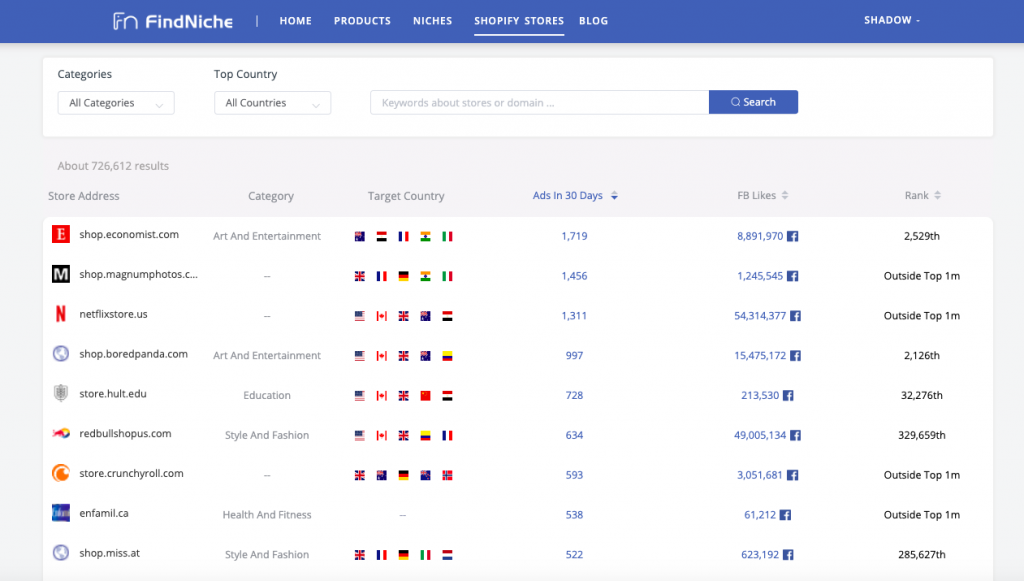
Task: Click the 1,719 ads count
Action: click(x=574, y=236)
